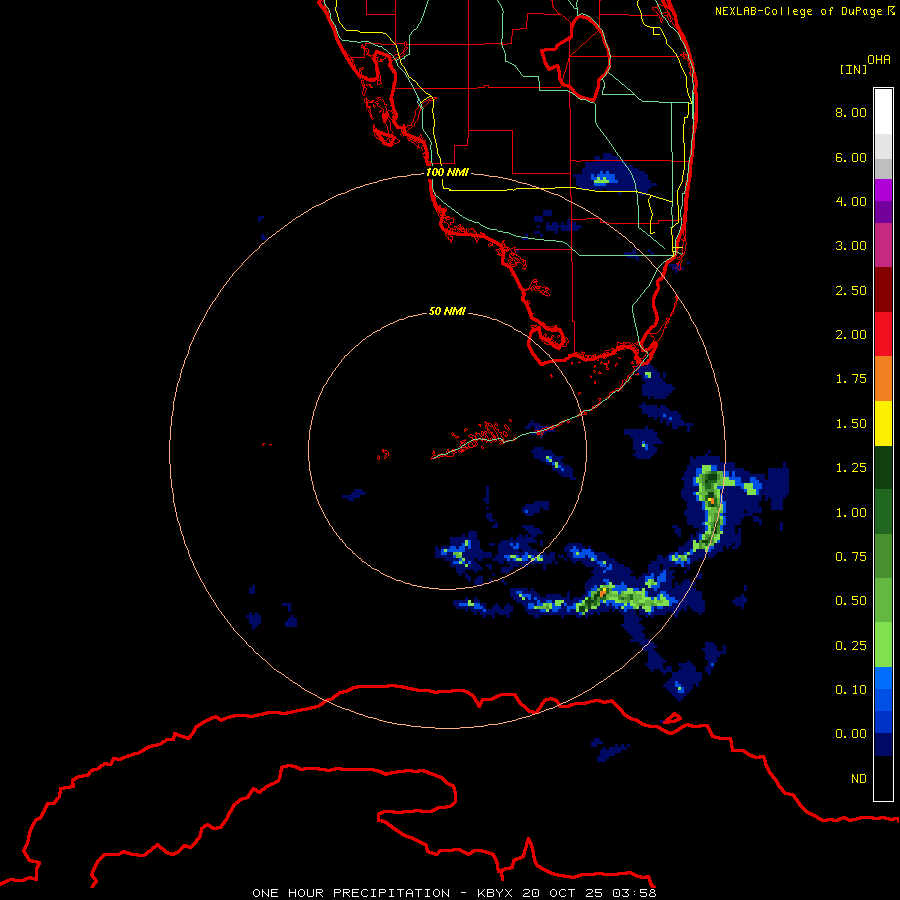
Task: Click the 0.10 legend value
Action: click(x=851, y=690)
